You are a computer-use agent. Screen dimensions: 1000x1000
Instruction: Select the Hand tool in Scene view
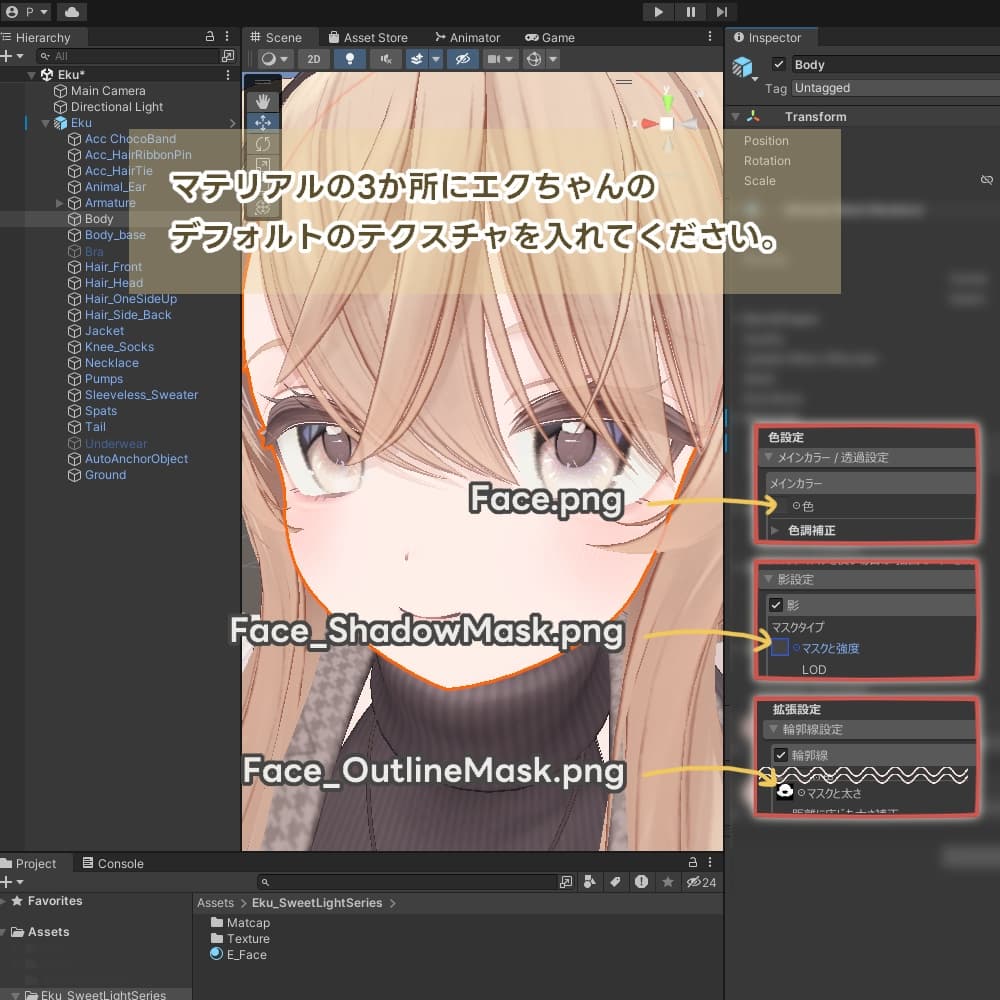[263, 101]
